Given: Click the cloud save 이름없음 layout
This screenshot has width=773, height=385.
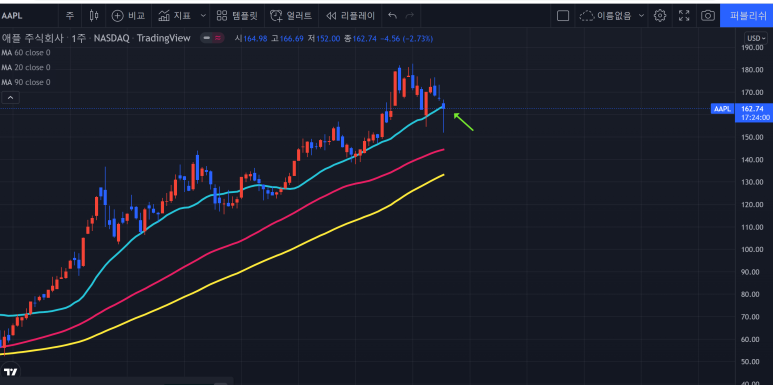Looking at the screenshot, I should point(605,16).
